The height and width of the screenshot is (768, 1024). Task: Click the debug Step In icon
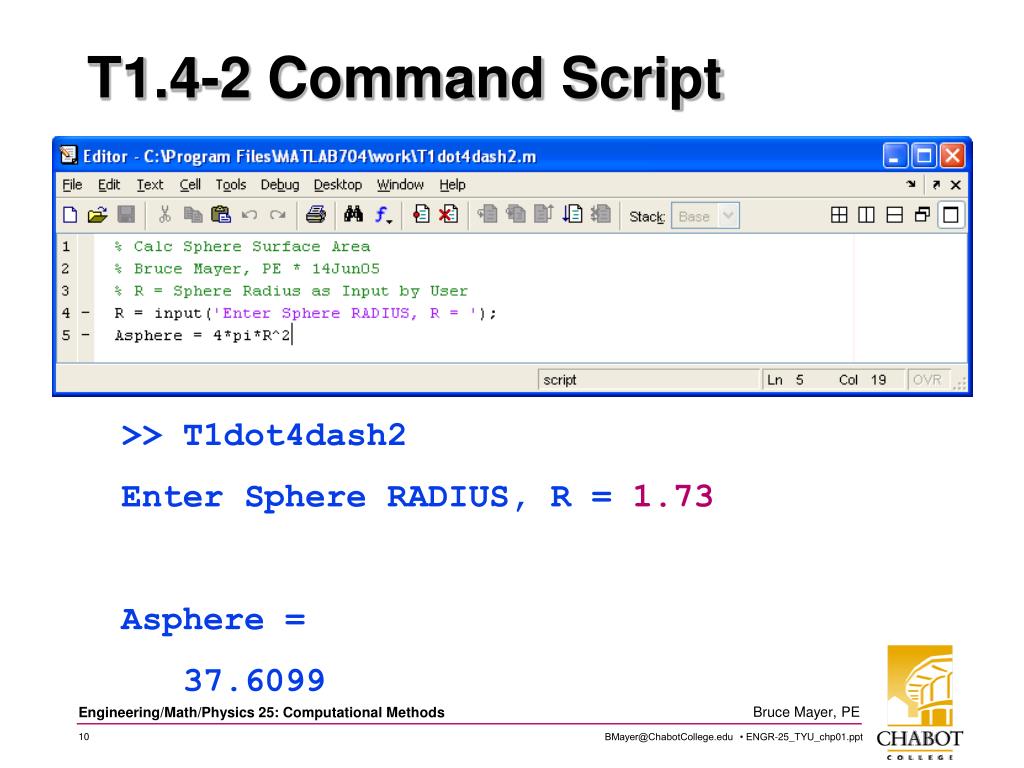pyautogui.click(x=516, y=215)
